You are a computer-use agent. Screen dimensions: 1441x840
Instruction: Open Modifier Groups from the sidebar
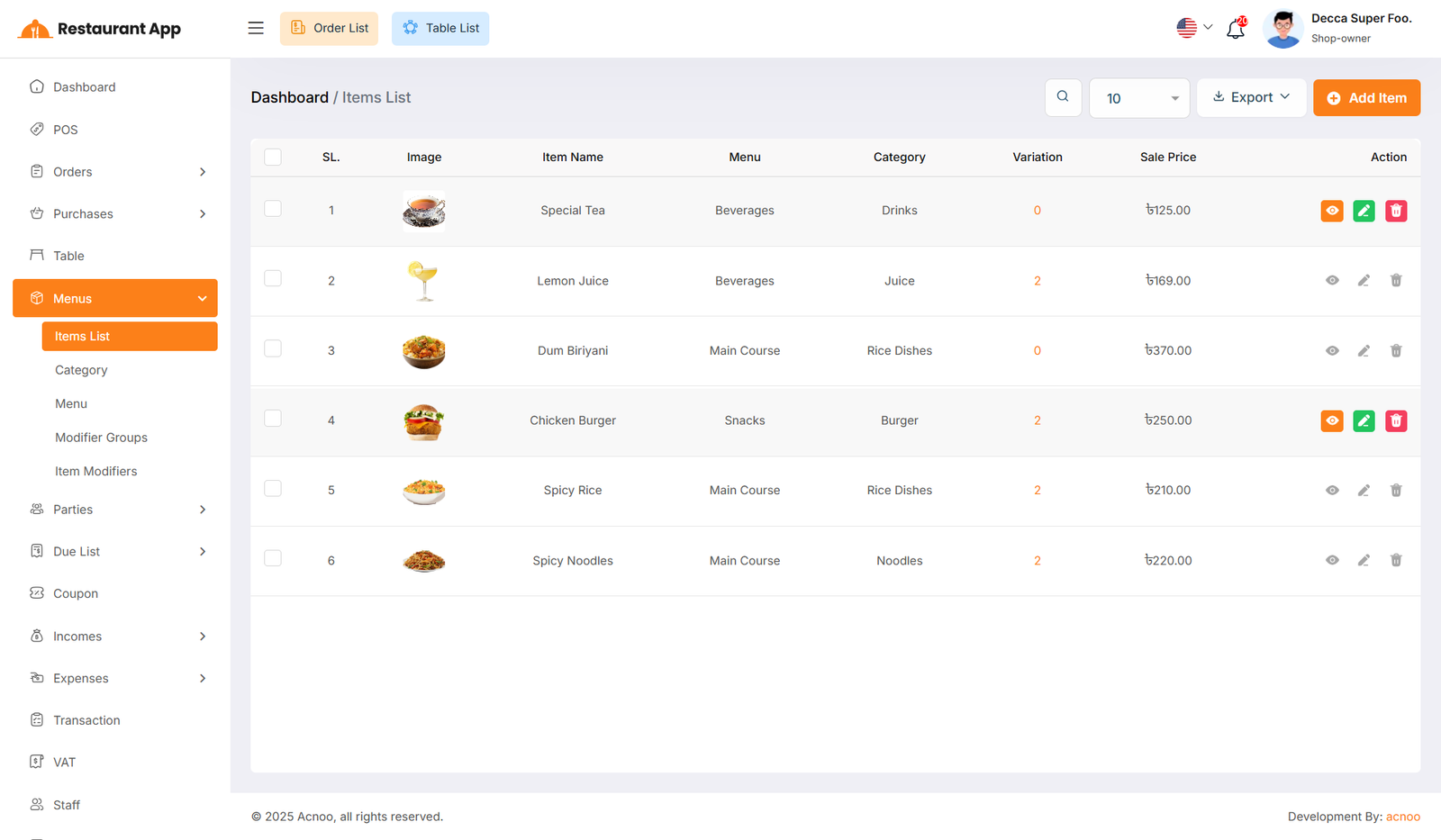pyautogui.click(x=101, y=438)
